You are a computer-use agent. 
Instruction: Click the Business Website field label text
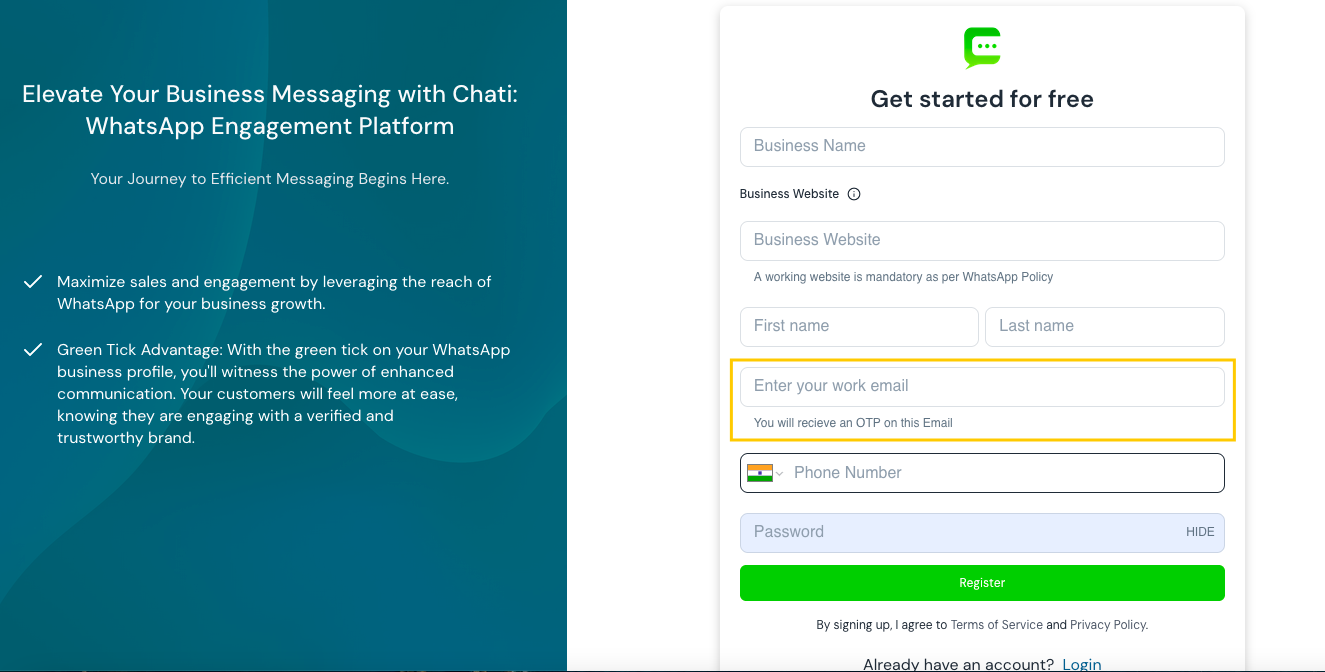coord(789,194)
